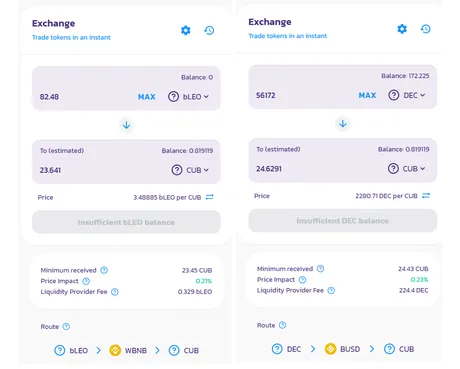Click the swap direction arrow below bLEO

126,125
